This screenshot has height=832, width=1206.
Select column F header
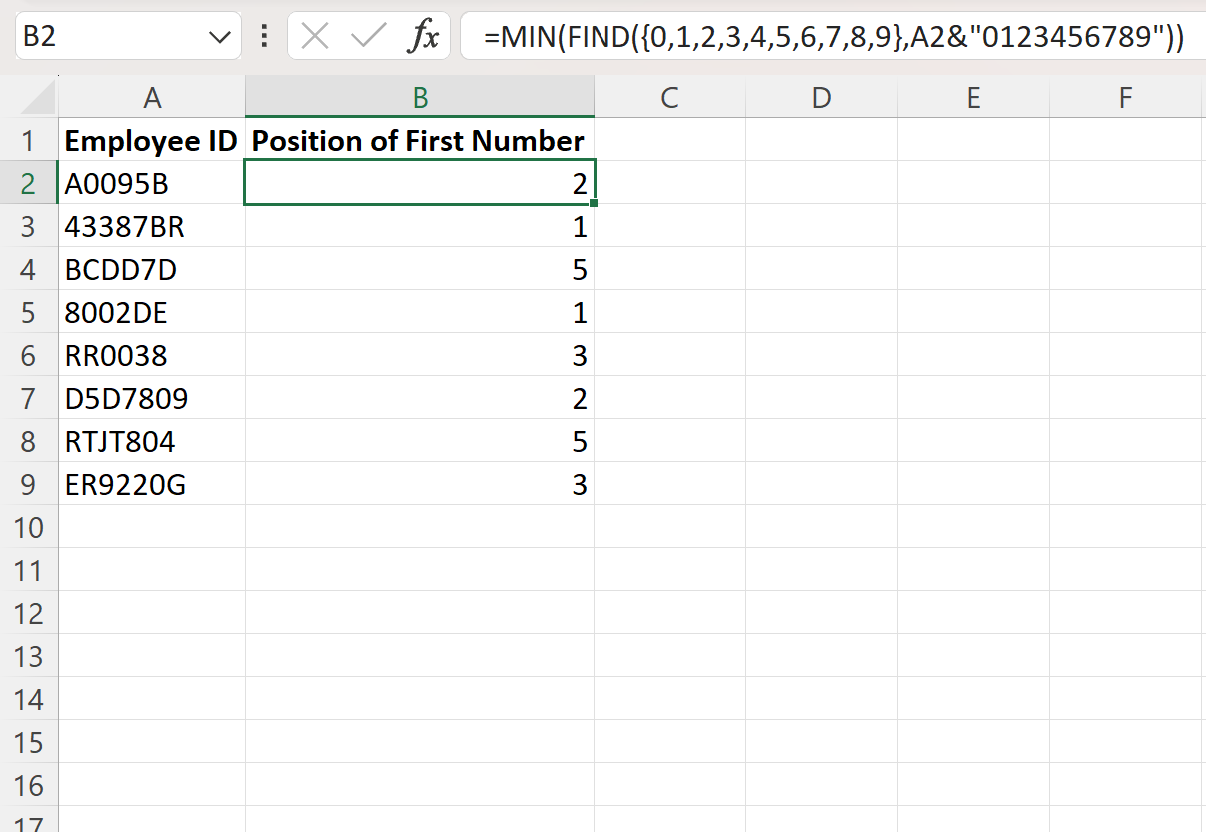[1125, 97]
